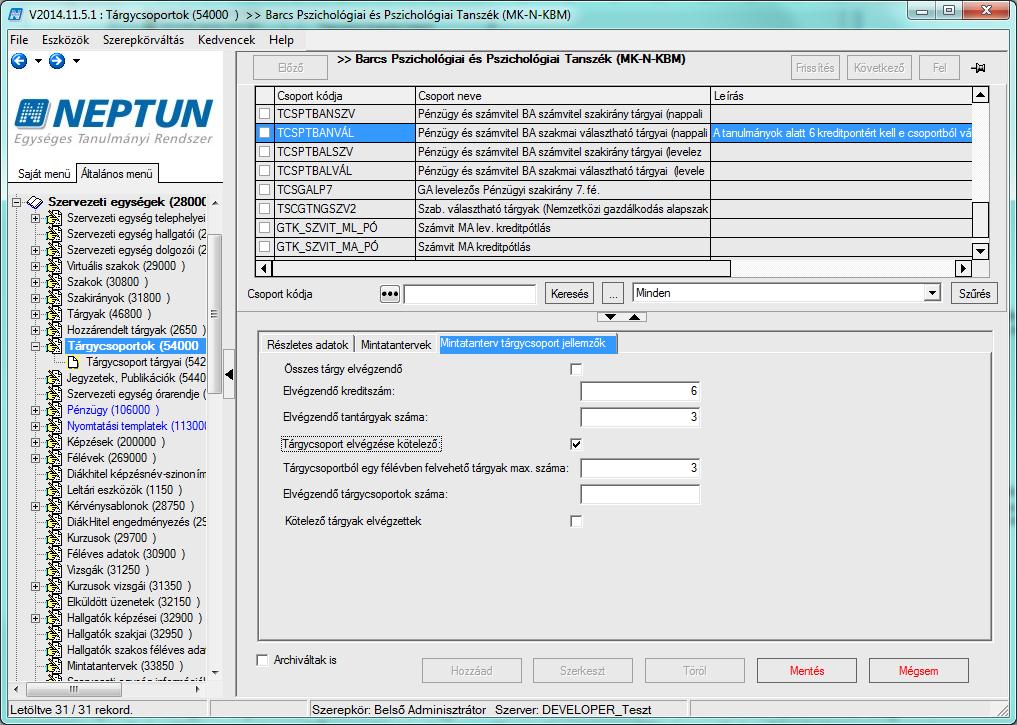Open the back arrow history dropdown

[38, 61]
